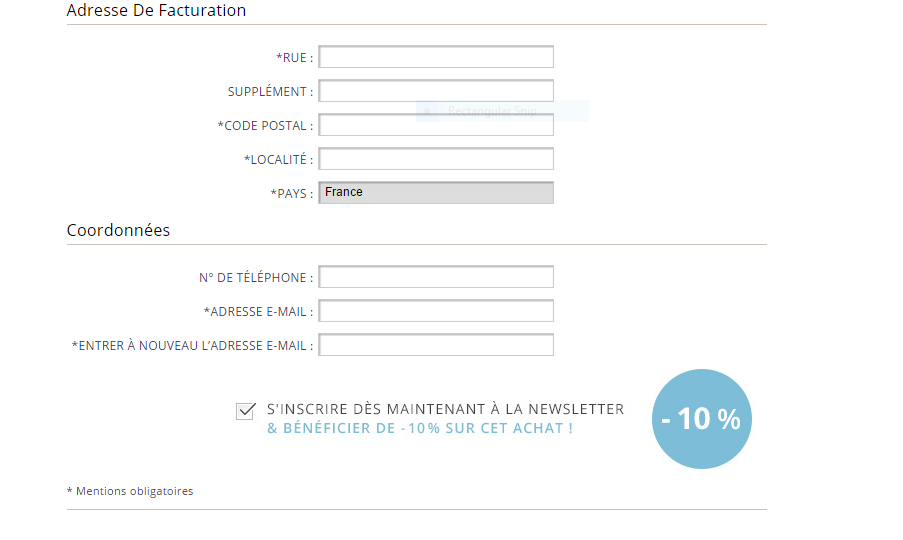The width and height of the screenshot is (903, 540).
Task: Toggle the newsletter subscription checkbox
Action: tap(245, 411)
